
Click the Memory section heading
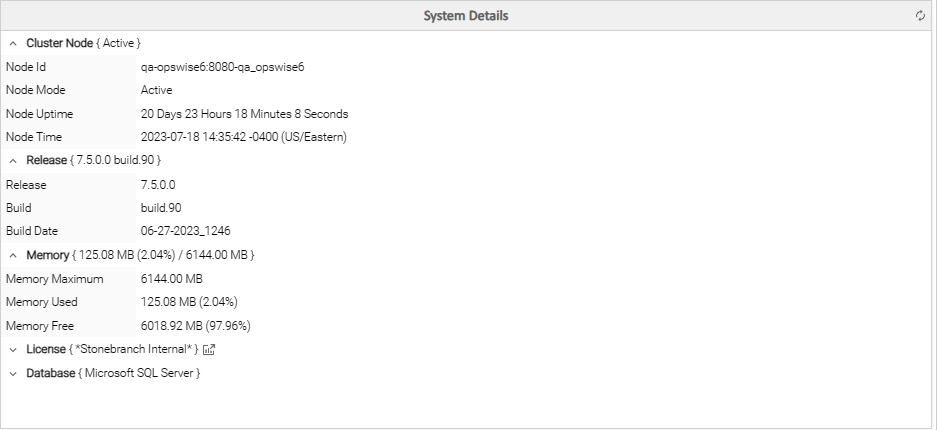pyautogui.click(x=48, y=255)
